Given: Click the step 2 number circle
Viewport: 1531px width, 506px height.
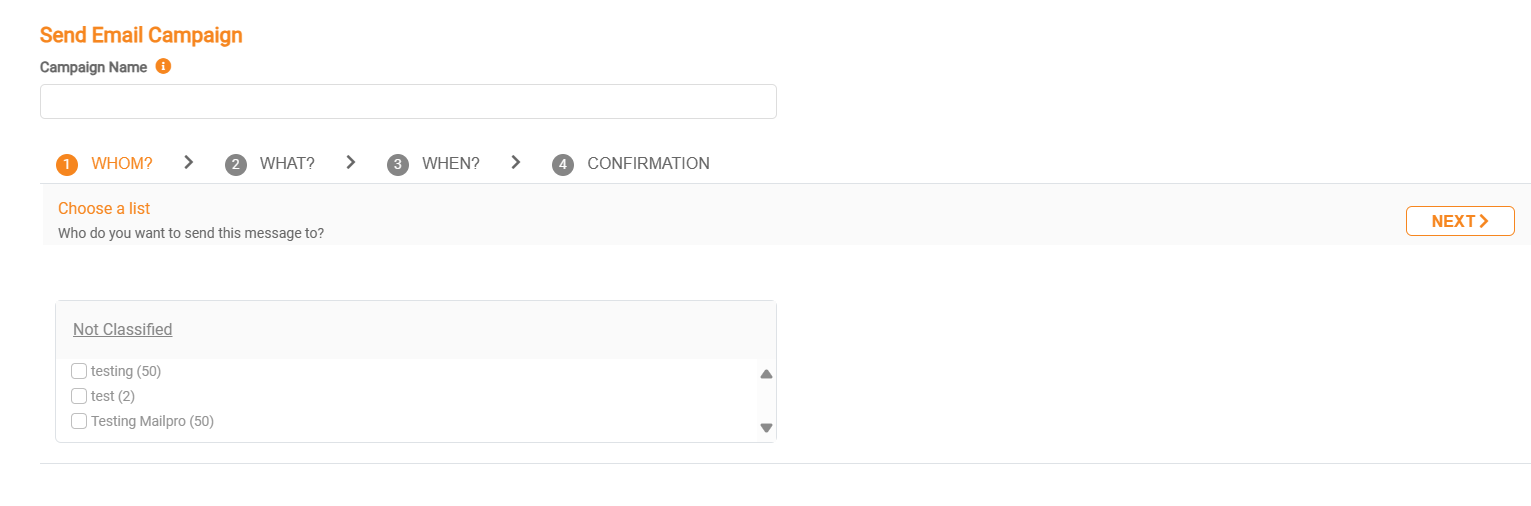Looking at the screenshot, I should click(x=236, y=165).
